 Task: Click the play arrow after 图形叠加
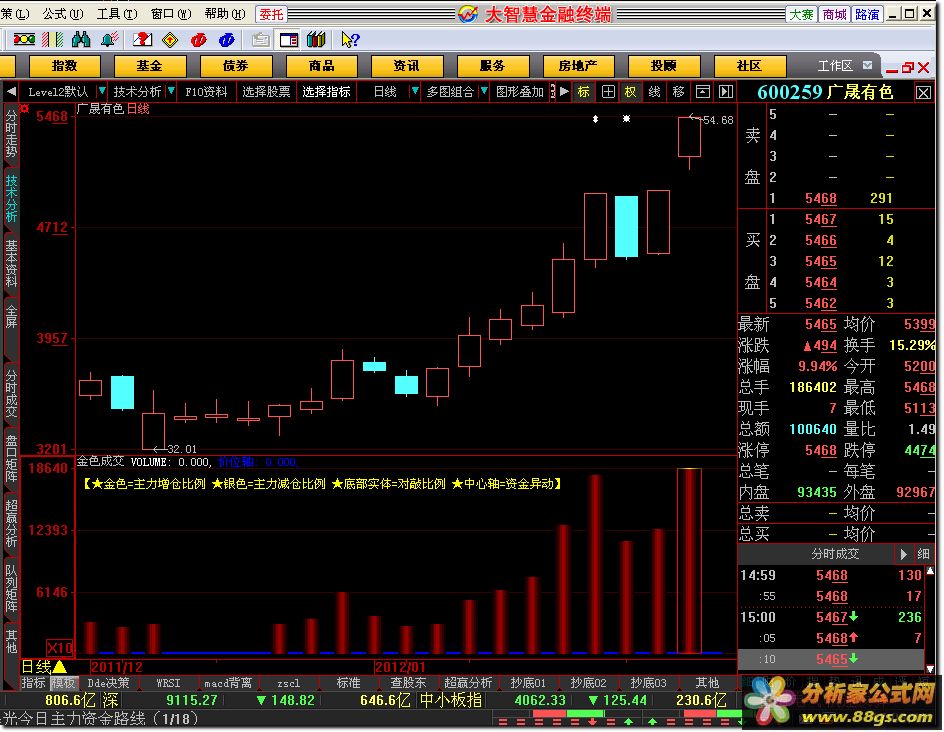564,92
